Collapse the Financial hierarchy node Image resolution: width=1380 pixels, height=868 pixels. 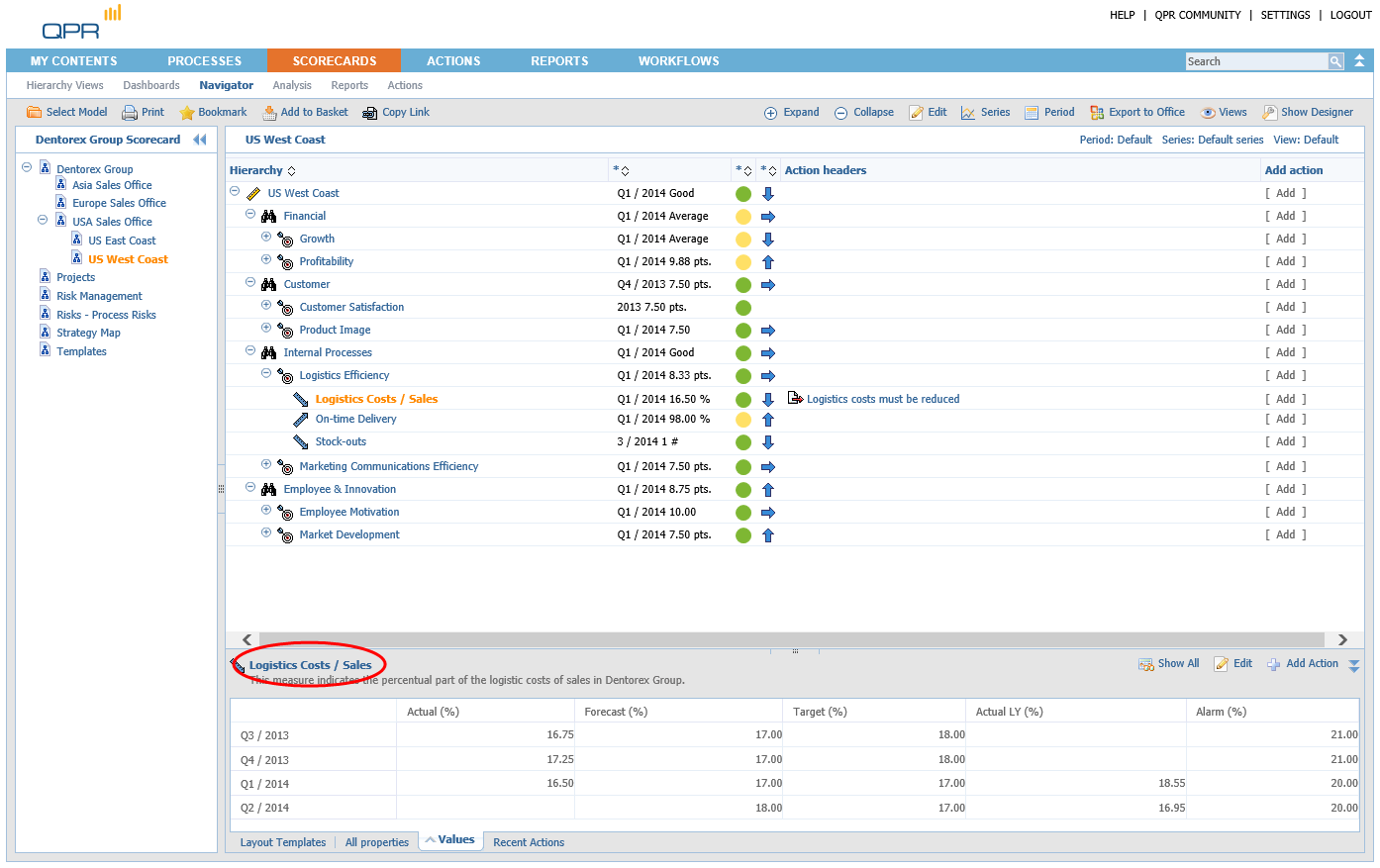point(250,215)
